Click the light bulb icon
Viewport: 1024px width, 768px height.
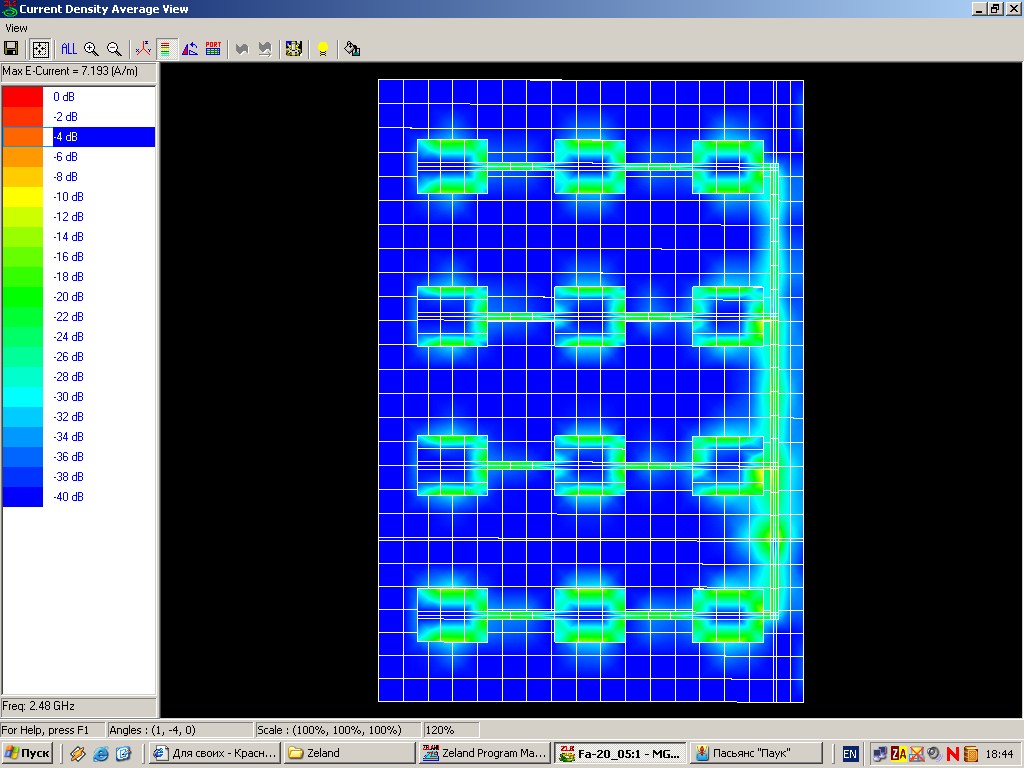click(322, 48)
